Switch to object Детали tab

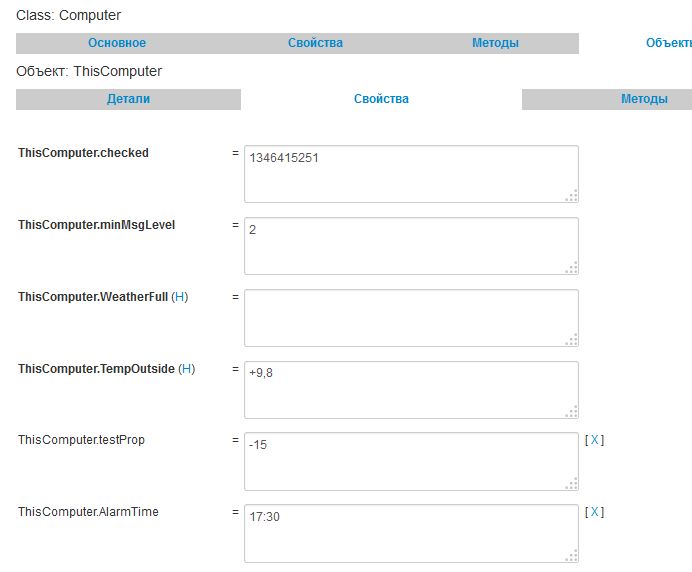pos(128,99)
